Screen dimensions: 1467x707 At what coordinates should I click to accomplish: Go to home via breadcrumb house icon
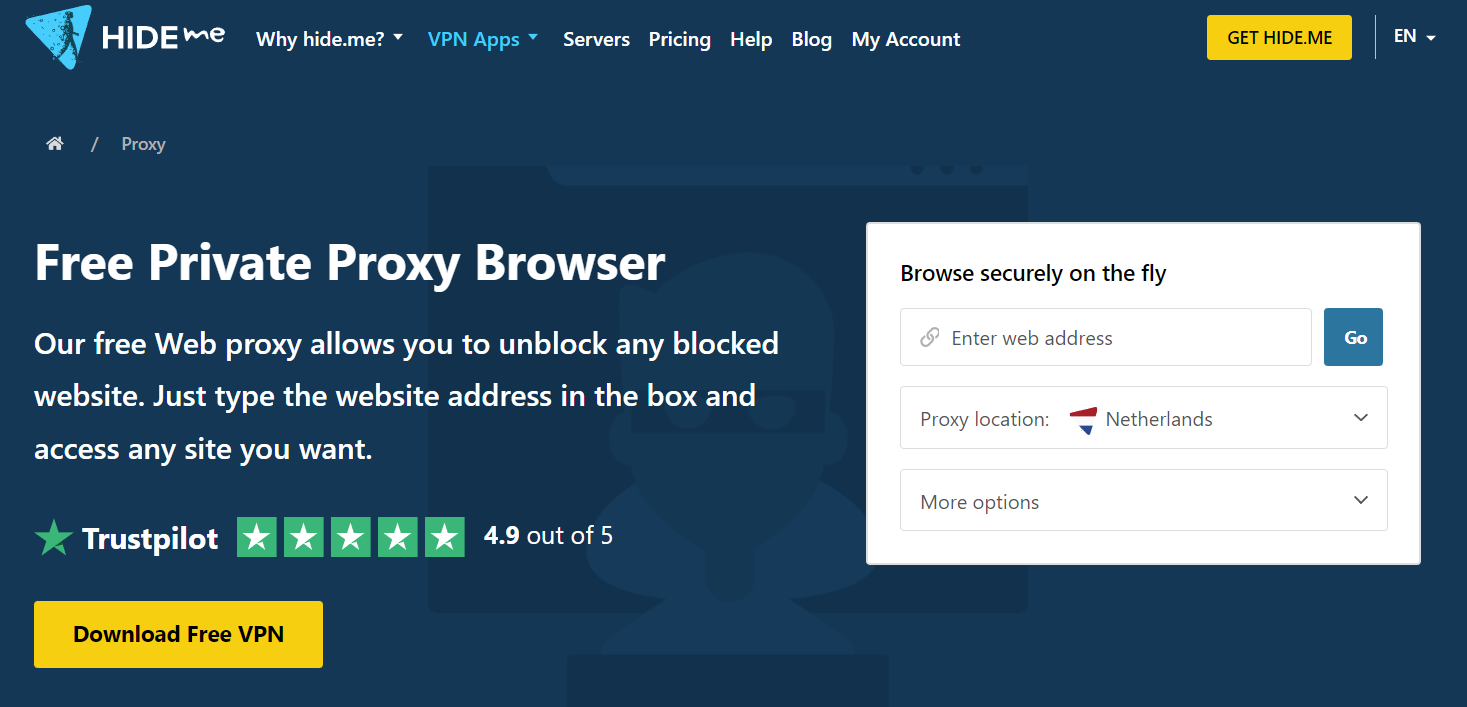point(55,144)
